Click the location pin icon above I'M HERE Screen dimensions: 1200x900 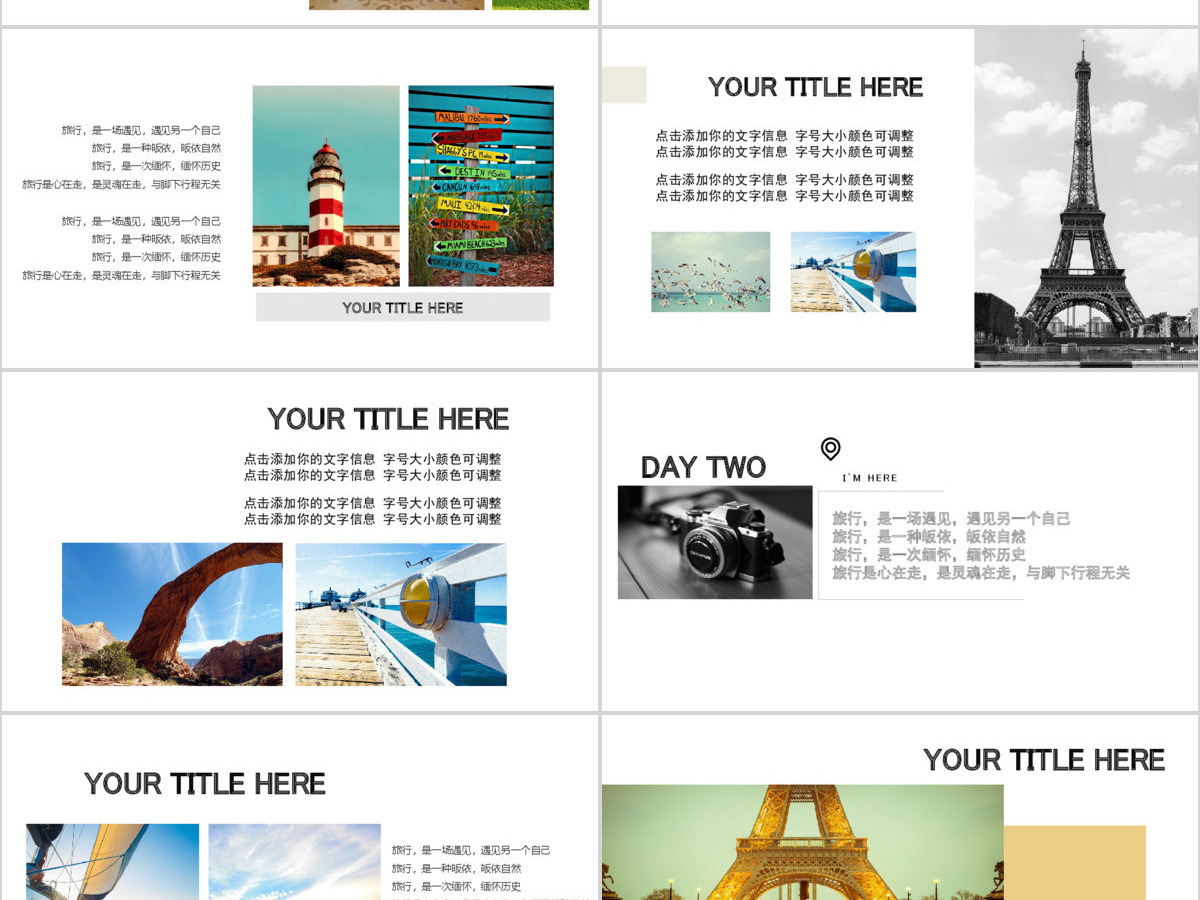pyautogui.click(x=830, y=449)
